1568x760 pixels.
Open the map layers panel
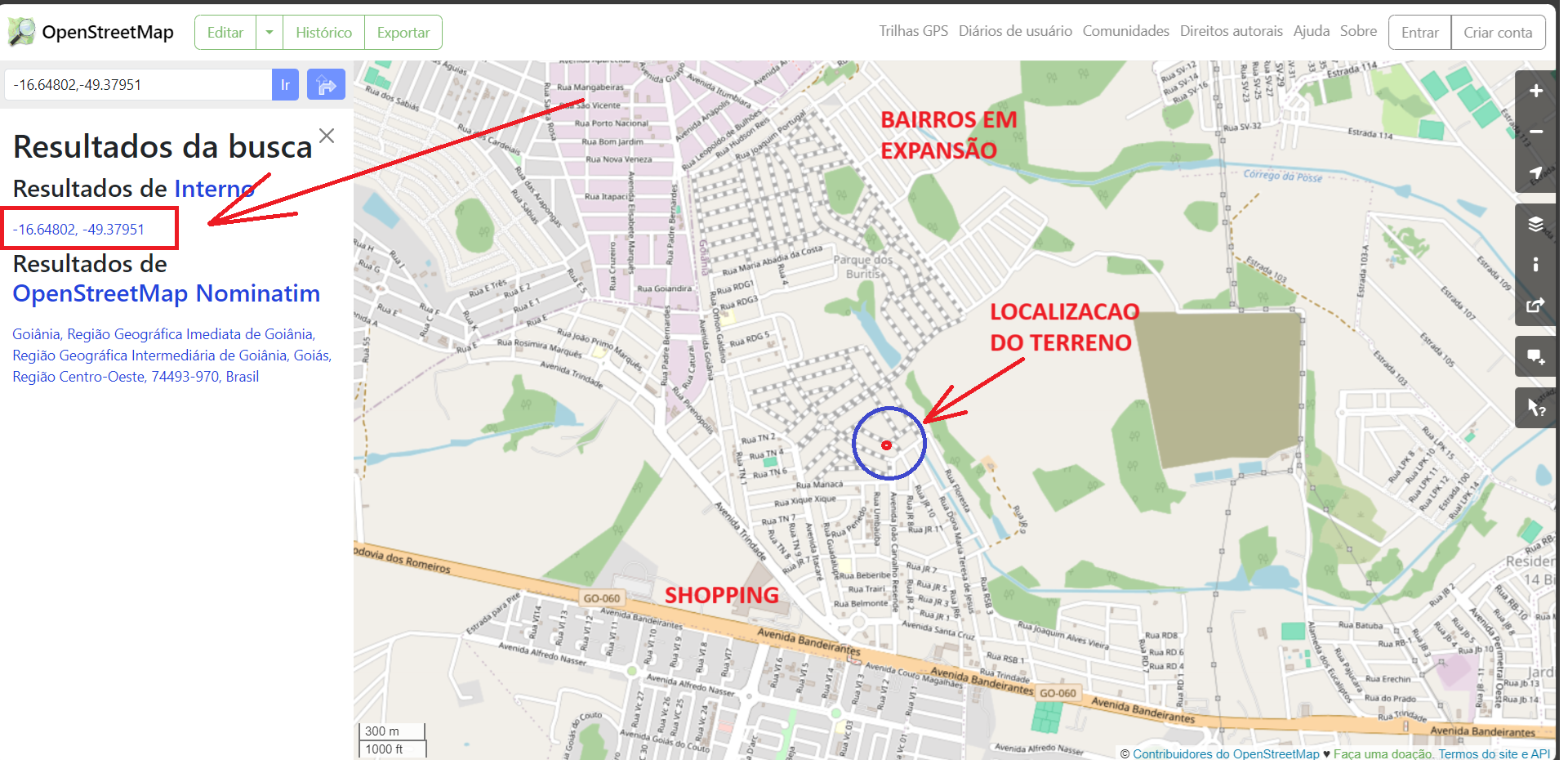point(1535,224)
